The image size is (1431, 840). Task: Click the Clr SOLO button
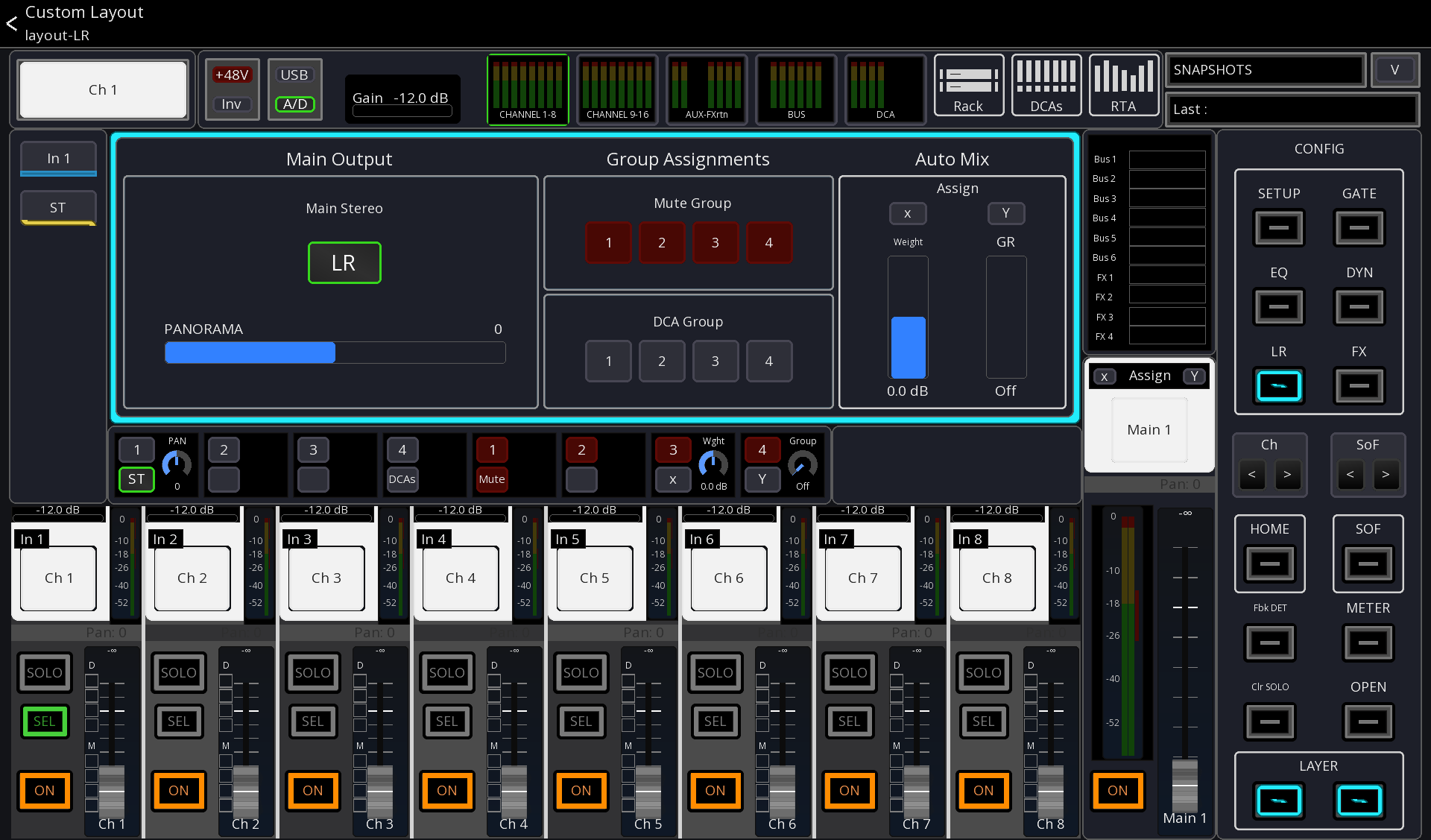pos(1270,721)
